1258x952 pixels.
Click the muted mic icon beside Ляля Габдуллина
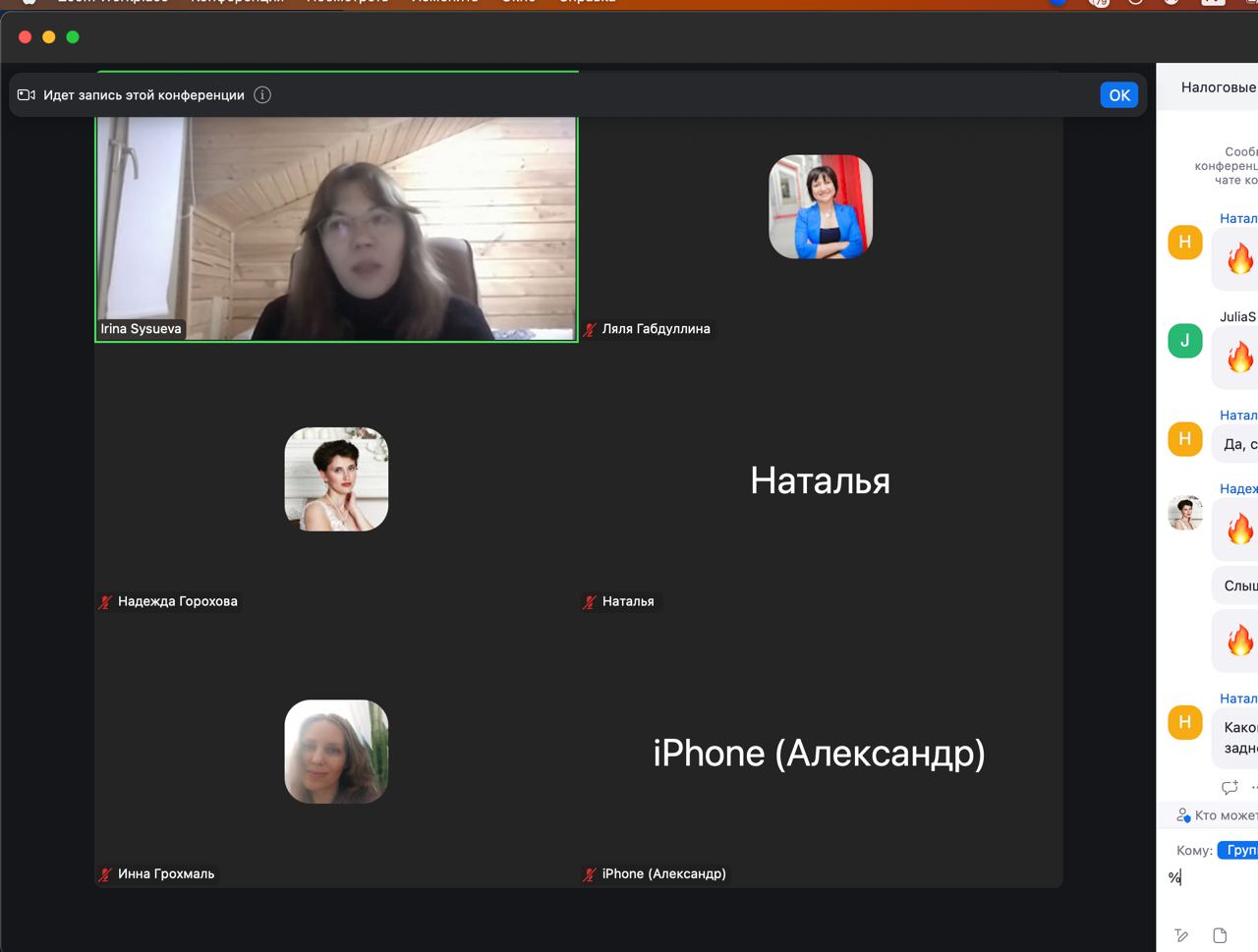590,329
